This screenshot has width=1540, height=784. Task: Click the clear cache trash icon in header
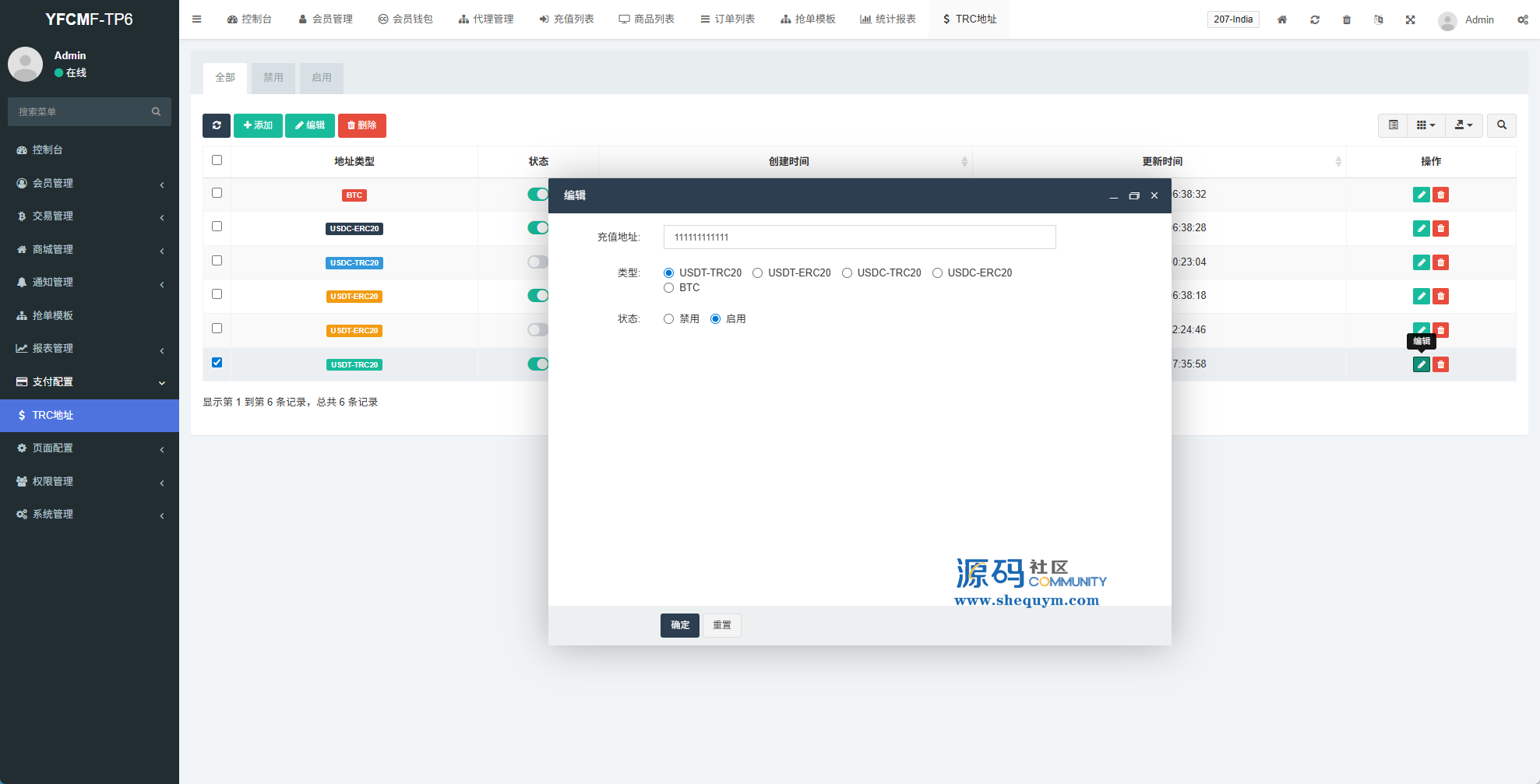point(1346,19)
